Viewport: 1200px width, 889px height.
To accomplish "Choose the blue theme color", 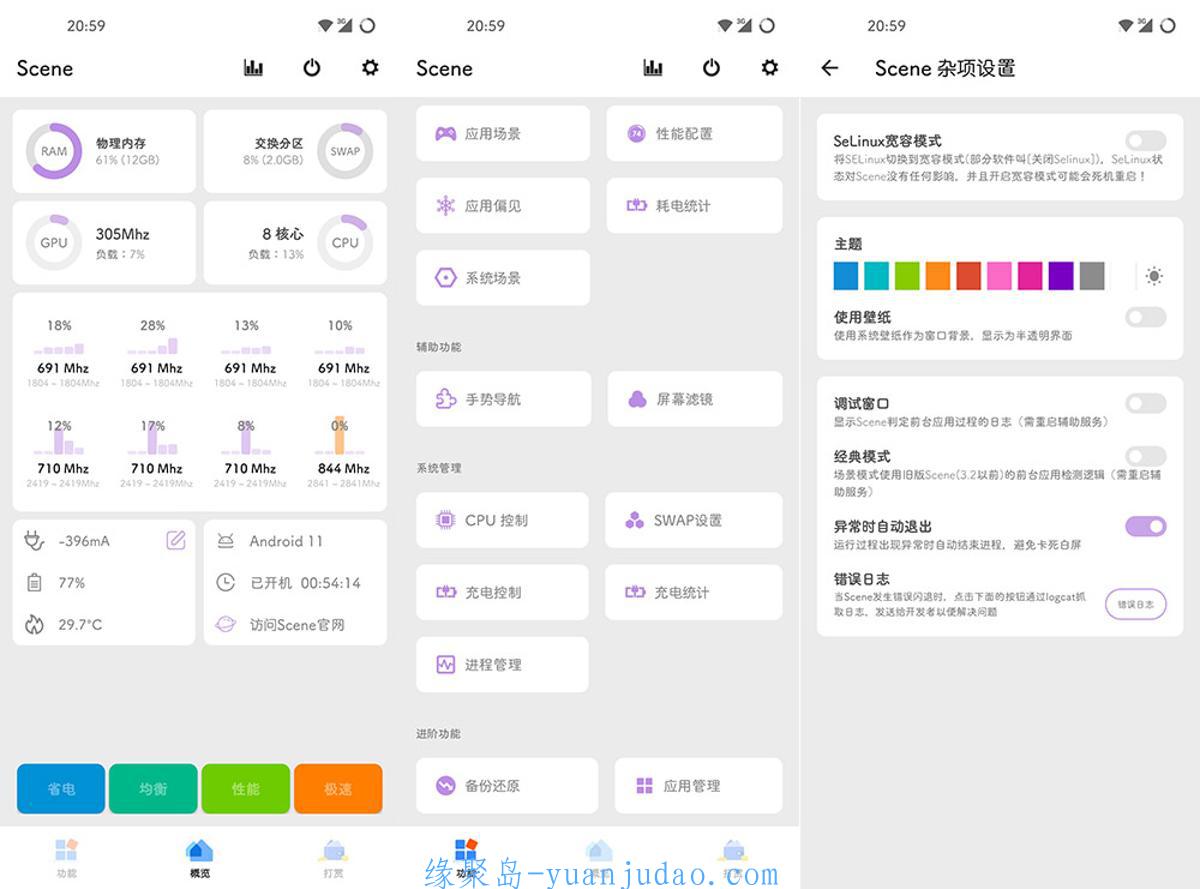I will click(x=846, y=276).
